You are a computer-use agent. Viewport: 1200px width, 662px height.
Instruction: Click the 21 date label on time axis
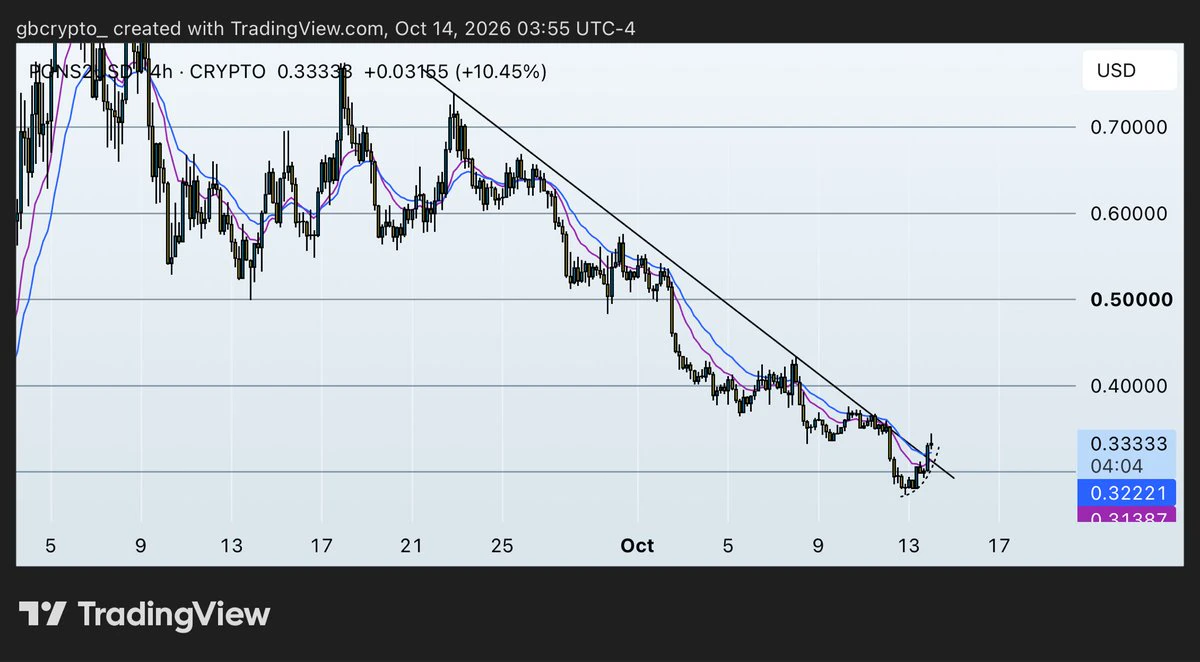pyautogui.click(x=412, y=546)
